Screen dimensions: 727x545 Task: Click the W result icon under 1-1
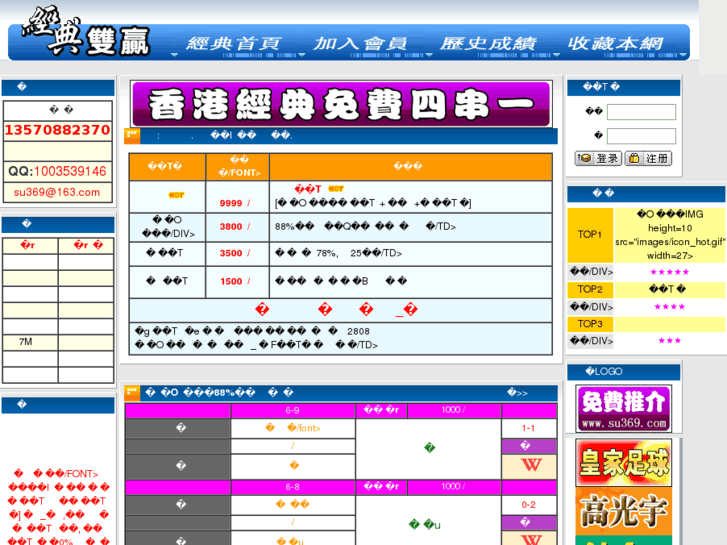pyautogui.click(x=531, y=465)
